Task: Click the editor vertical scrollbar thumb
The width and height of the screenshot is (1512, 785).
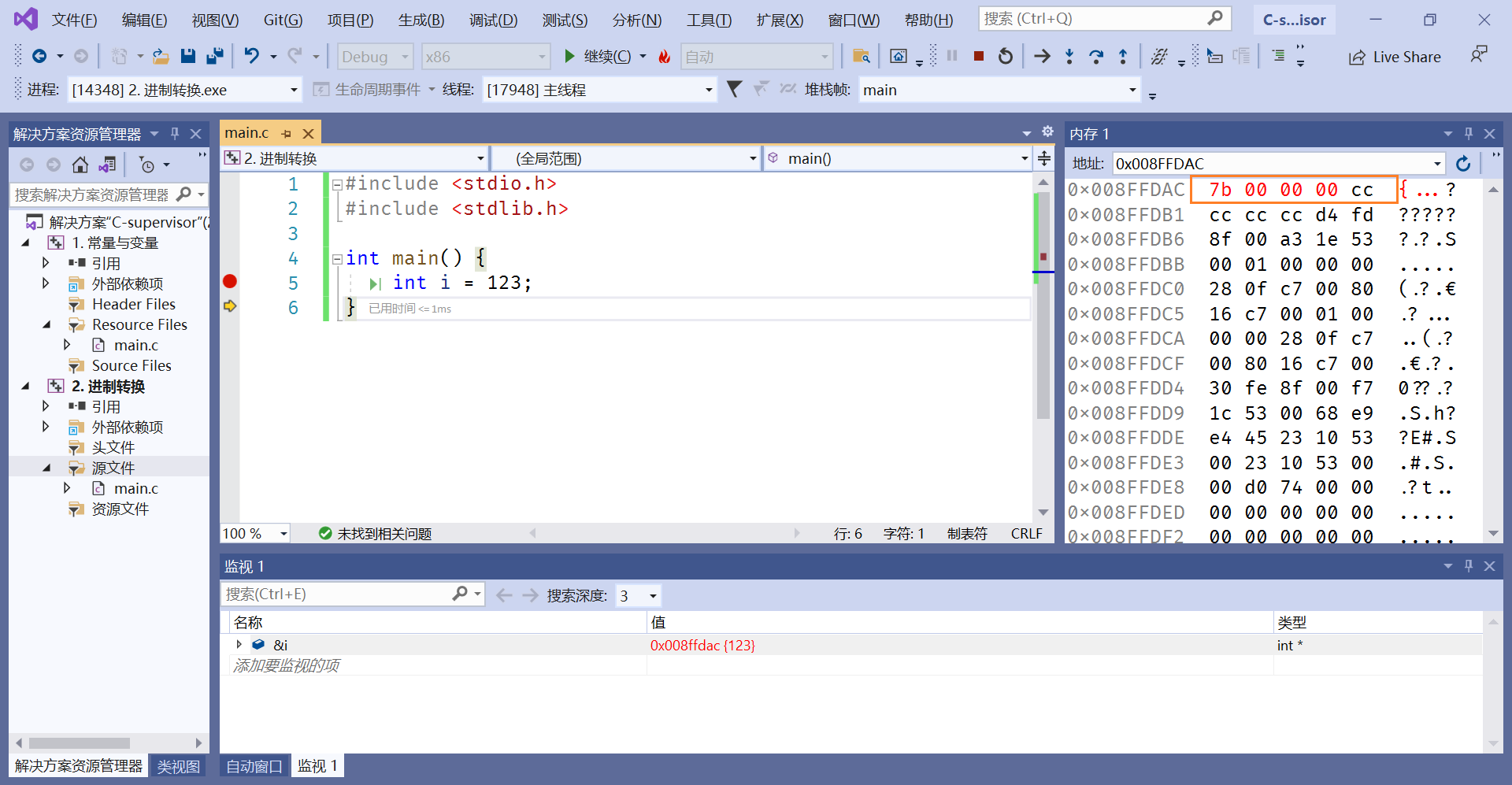Action: (x=1043, y=305)
